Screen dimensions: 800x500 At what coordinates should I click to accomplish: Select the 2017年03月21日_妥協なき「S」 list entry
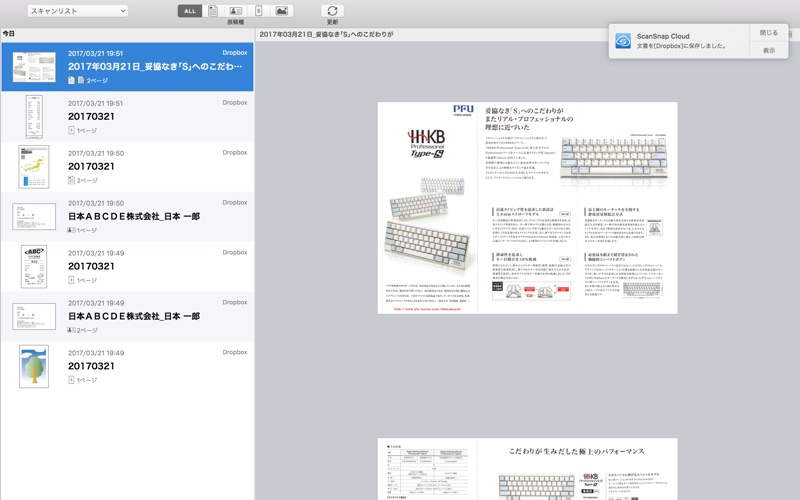coord(128,67)
